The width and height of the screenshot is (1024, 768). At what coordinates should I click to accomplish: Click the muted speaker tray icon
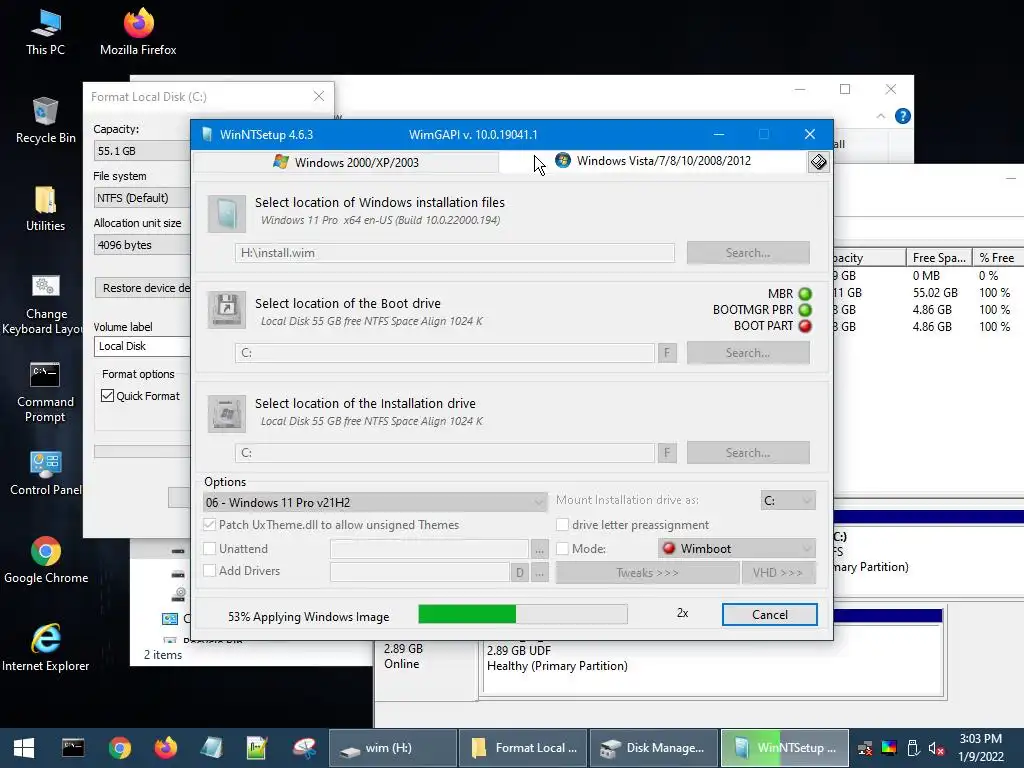tap(936, 748)
